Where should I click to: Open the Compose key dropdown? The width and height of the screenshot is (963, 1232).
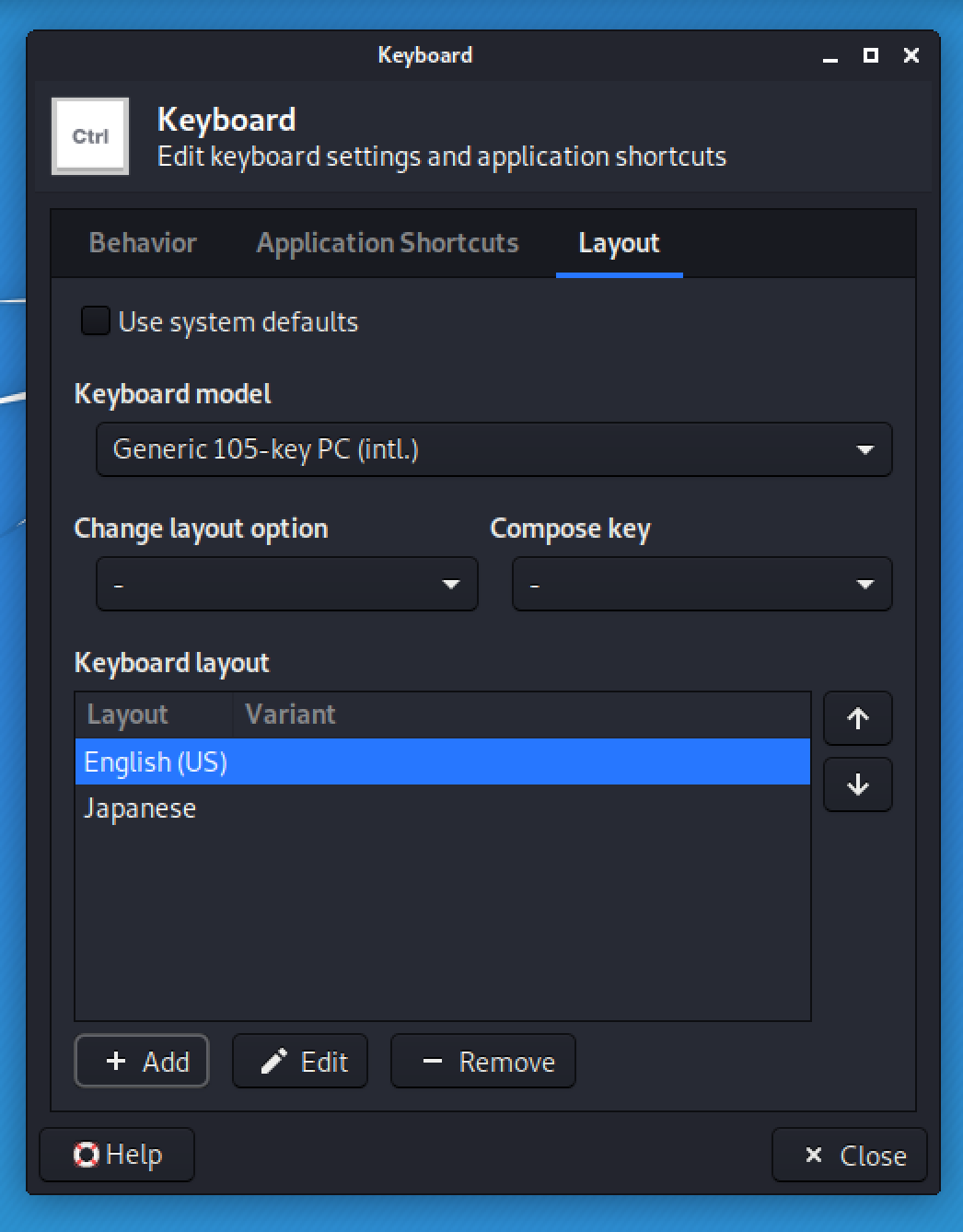702,584
